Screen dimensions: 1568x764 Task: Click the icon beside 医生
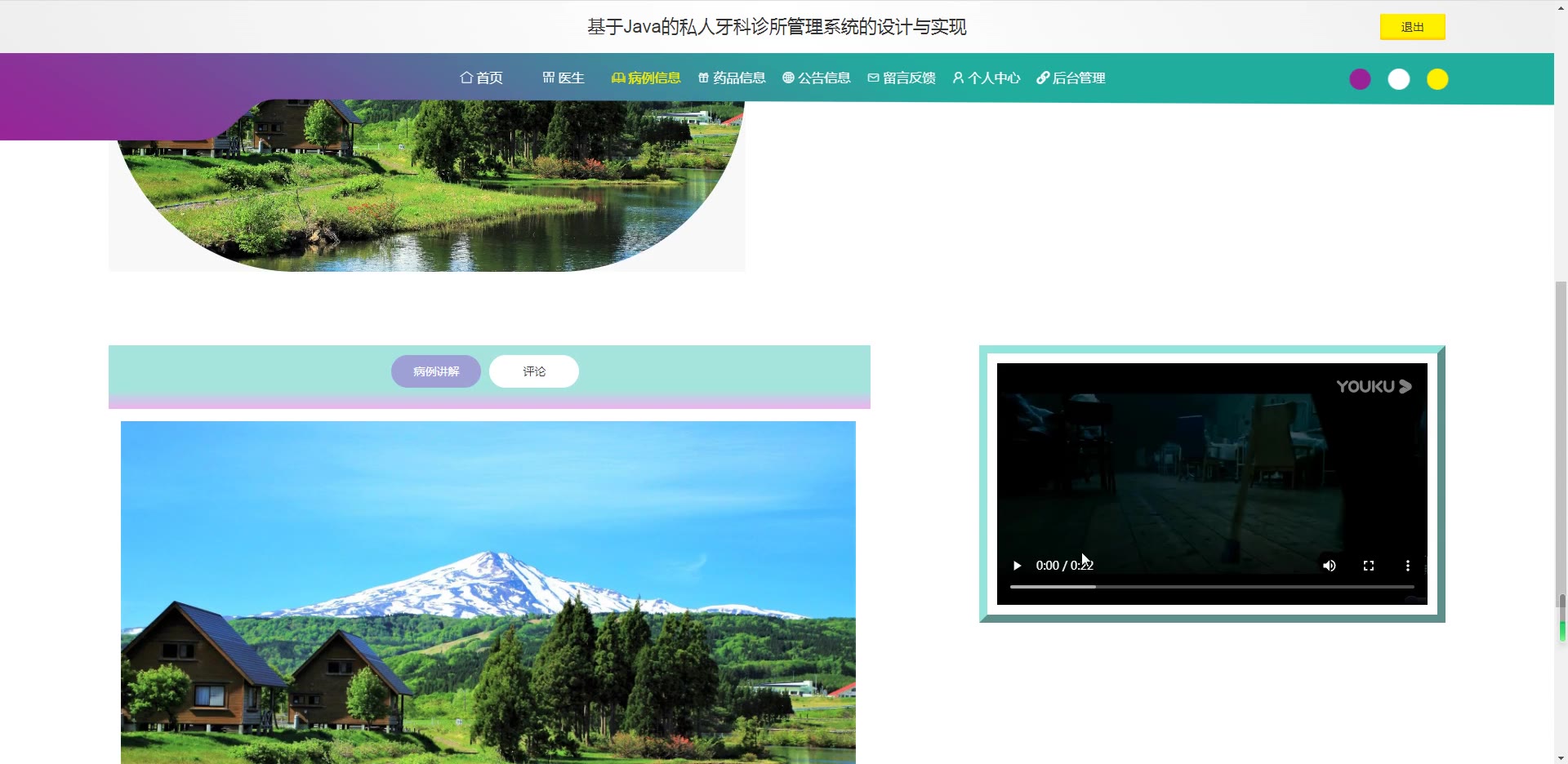(x=548, y=78)
